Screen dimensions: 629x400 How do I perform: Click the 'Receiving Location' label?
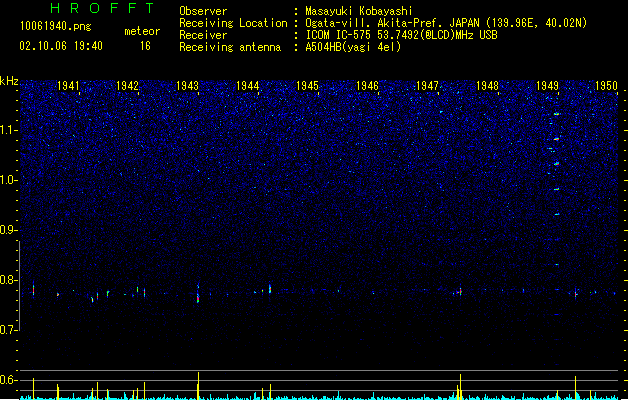[233, 23]
